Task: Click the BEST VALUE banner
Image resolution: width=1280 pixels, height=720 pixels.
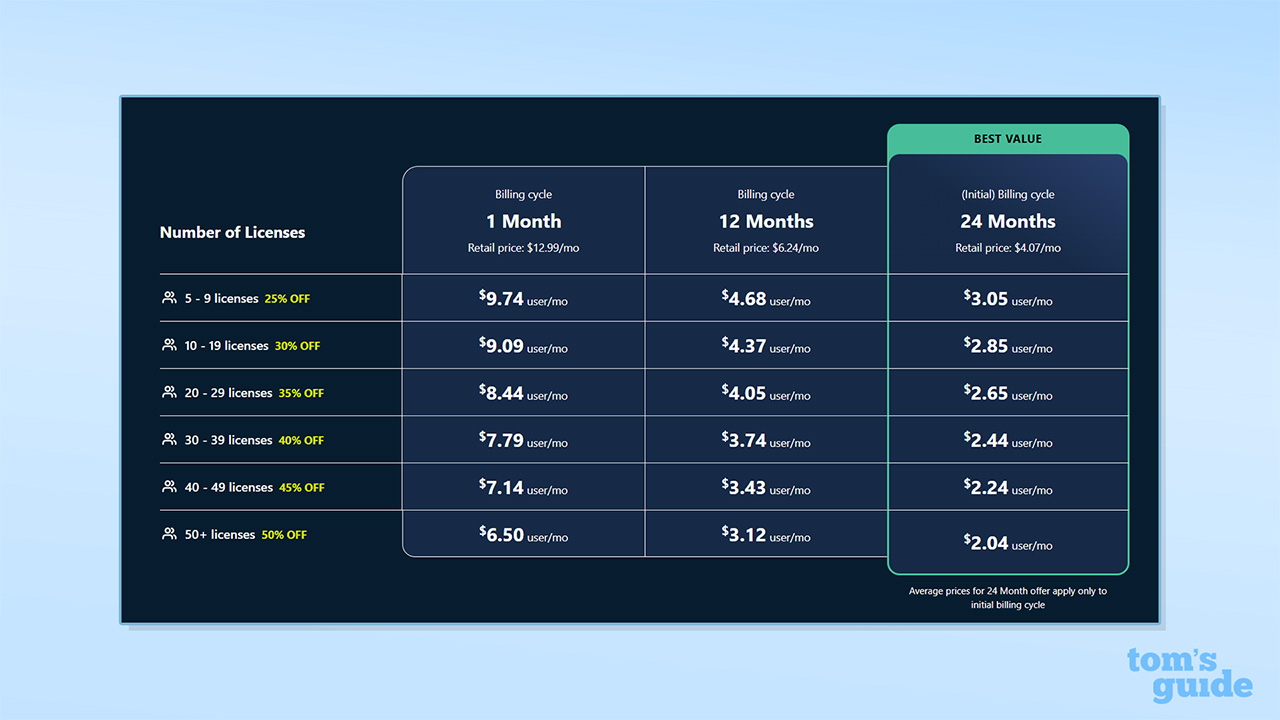Action: (x=1008, y=138)
